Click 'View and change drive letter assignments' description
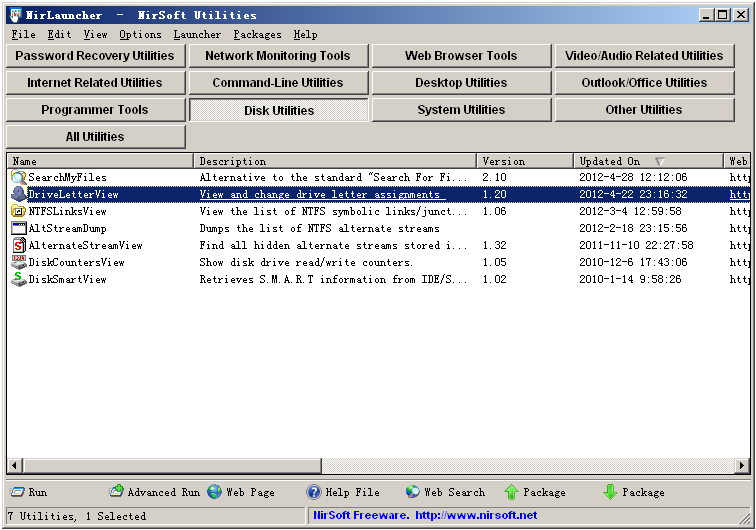756x530 pixels. (323, 194)
